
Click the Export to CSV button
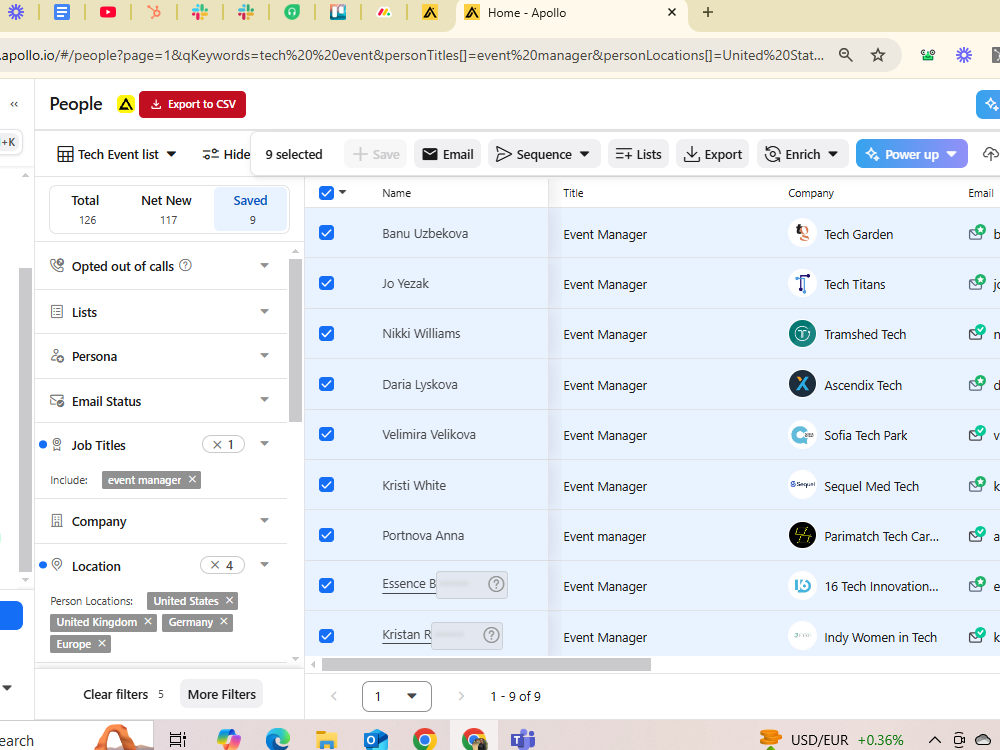pos(192,105)
